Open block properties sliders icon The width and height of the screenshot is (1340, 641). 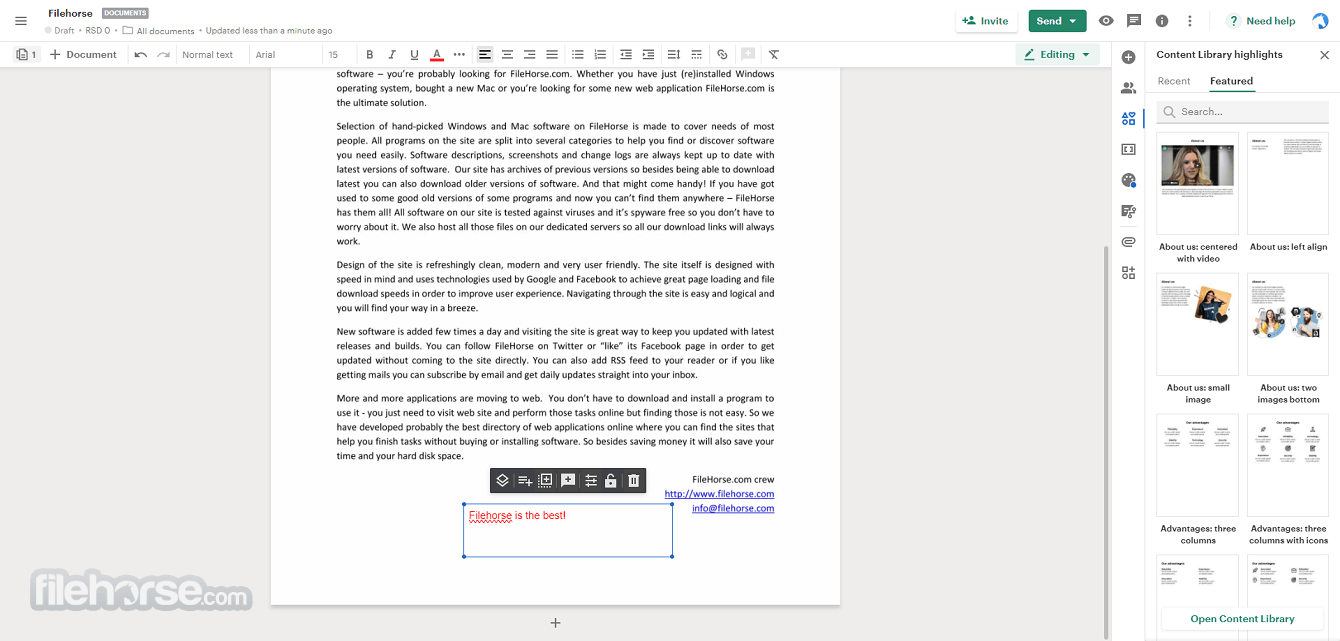click(x=591, y=481)
